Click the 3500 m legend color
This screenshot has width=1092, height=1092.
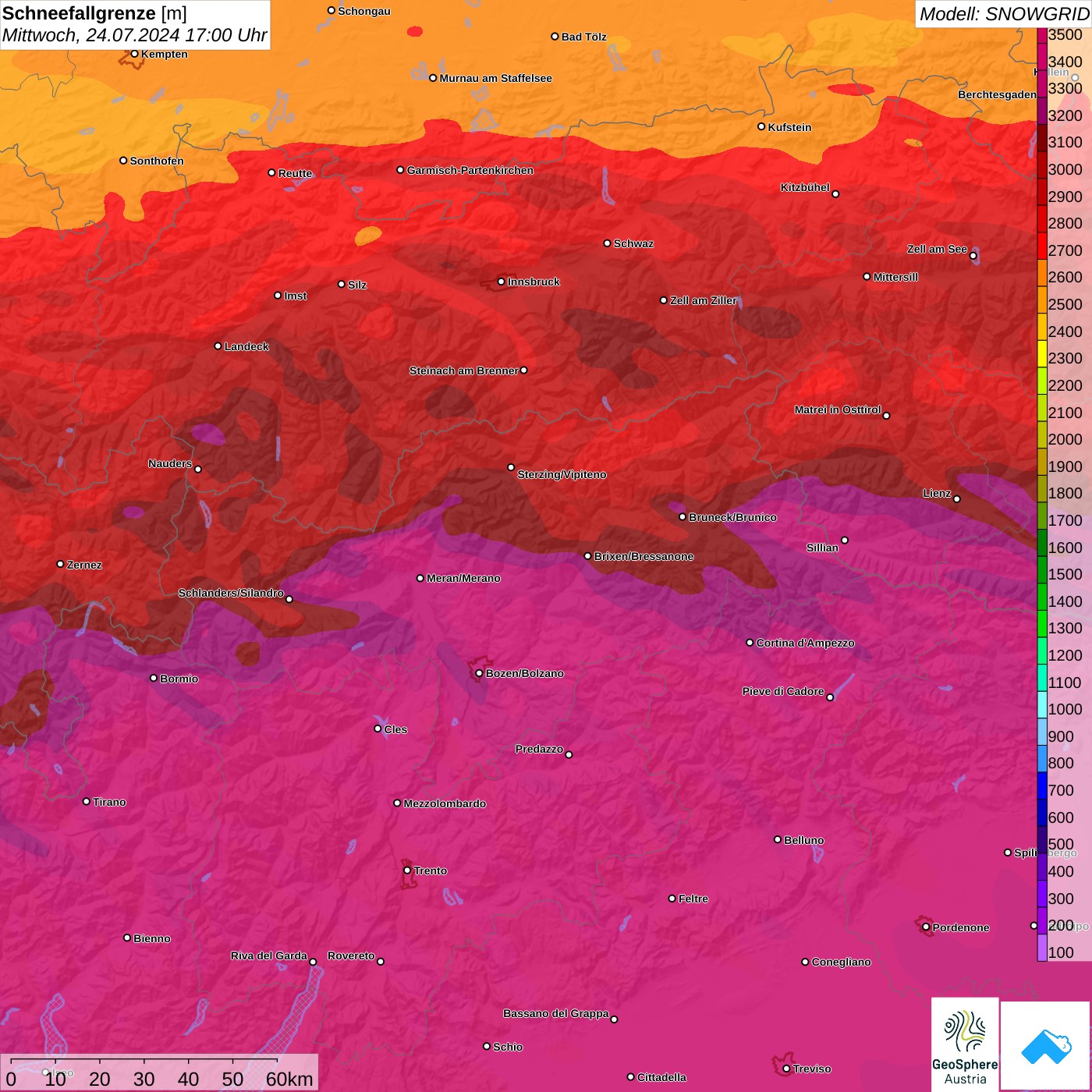point(1041,34)
